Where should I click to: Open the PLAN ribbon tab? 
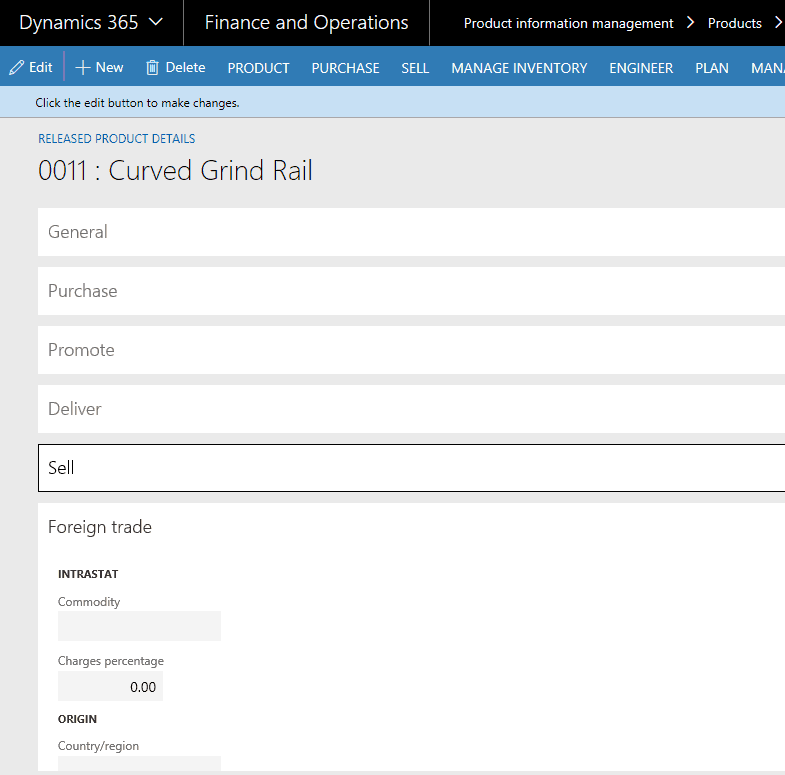coord(711,68)
